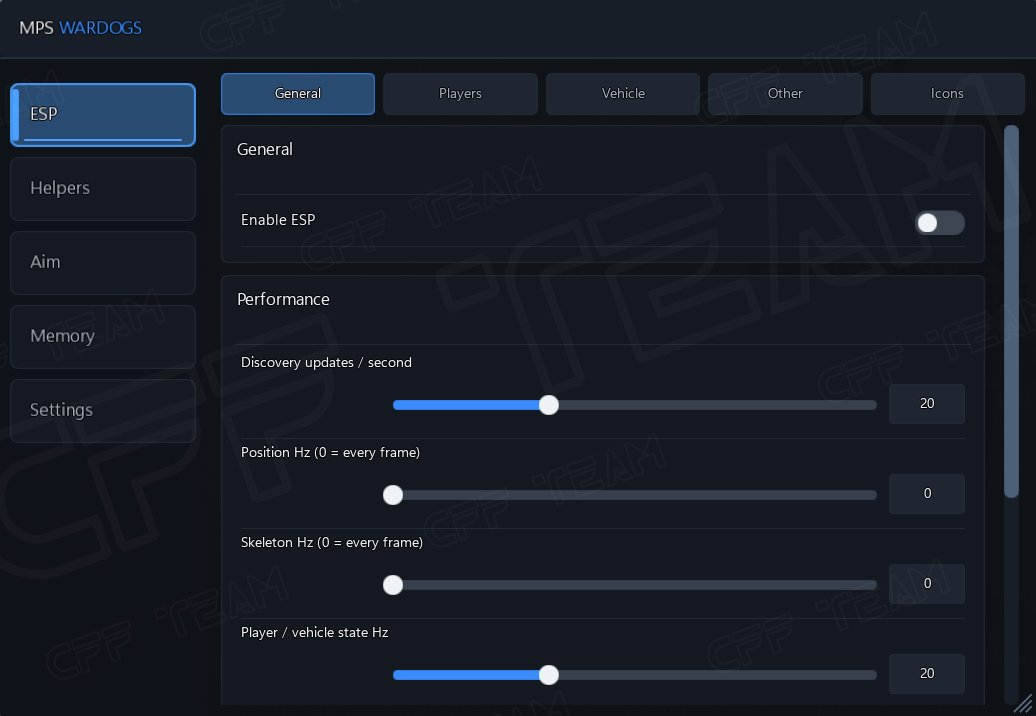Click the Skeleton Hz slider handle
The width and height of the screenshot is (1036, 716).
393,585
